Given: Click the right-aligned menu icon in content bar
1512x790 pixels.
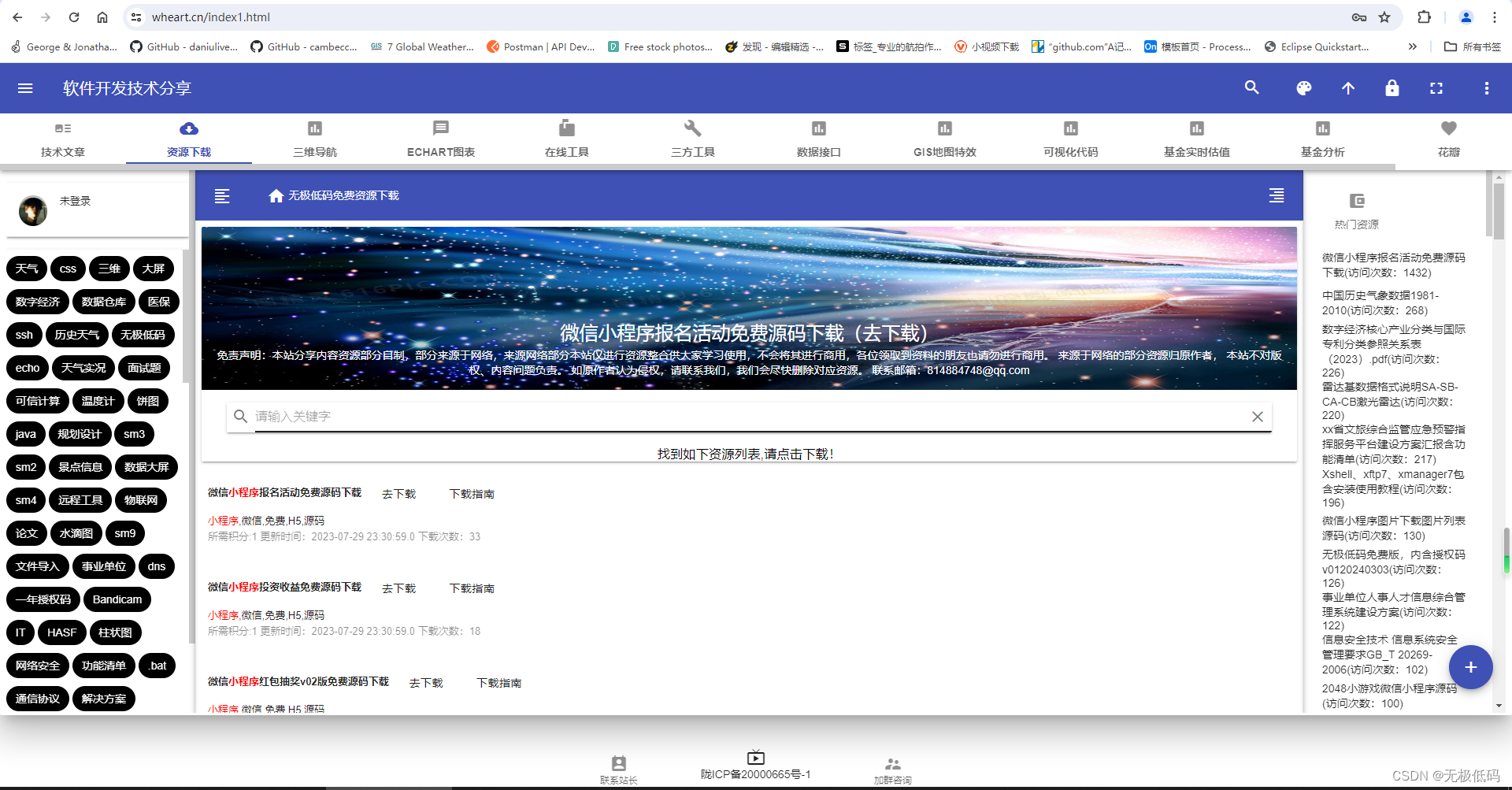Looking at the screenshot, I should (1277, 195).
